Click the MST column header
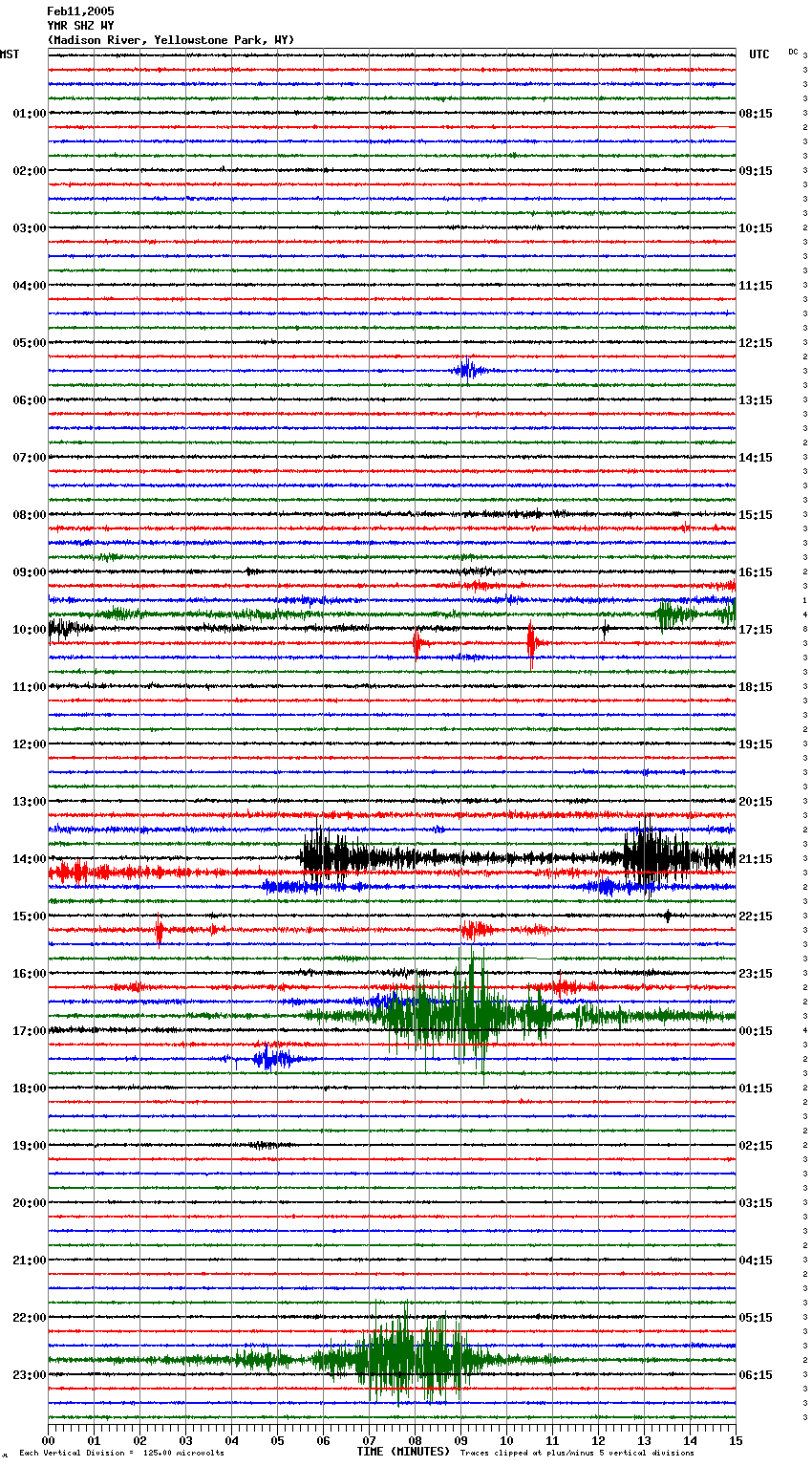The width and height of the screenshot is (812, 1466). (10, 54)
